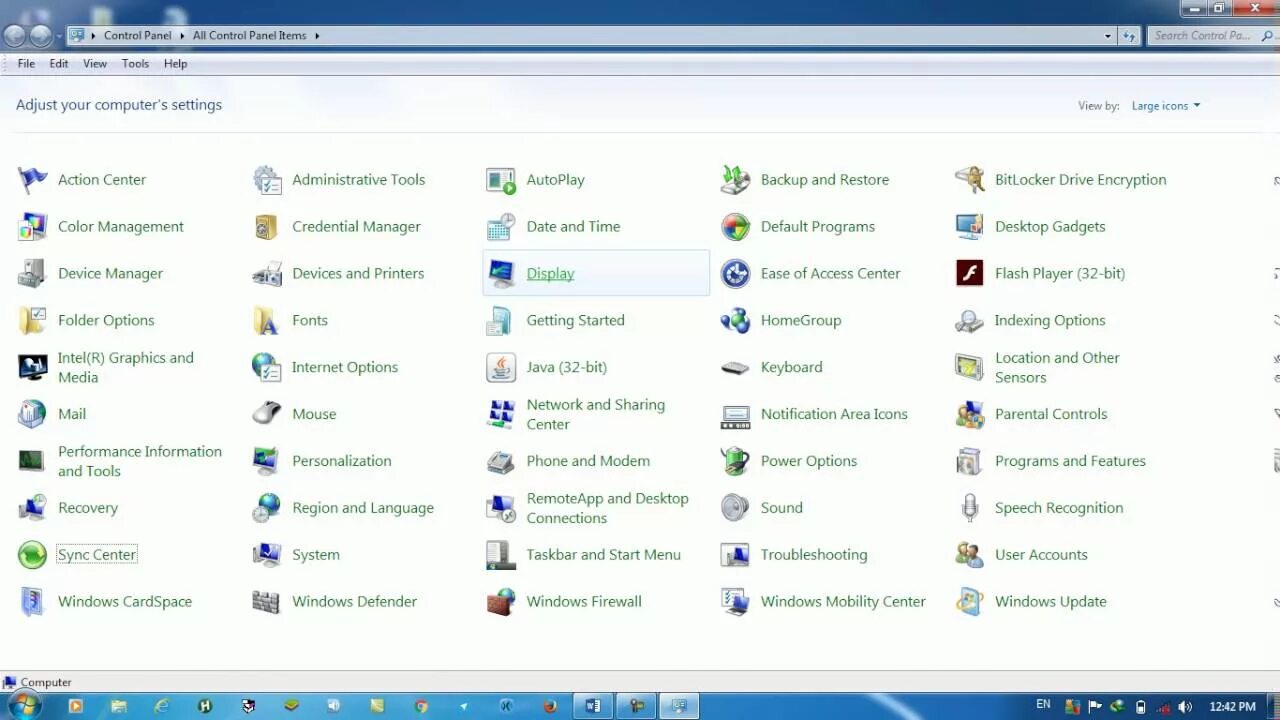Screen dimensions: 1280x720
Task: Open Word from the taskbar
Action: click(593, 706)
